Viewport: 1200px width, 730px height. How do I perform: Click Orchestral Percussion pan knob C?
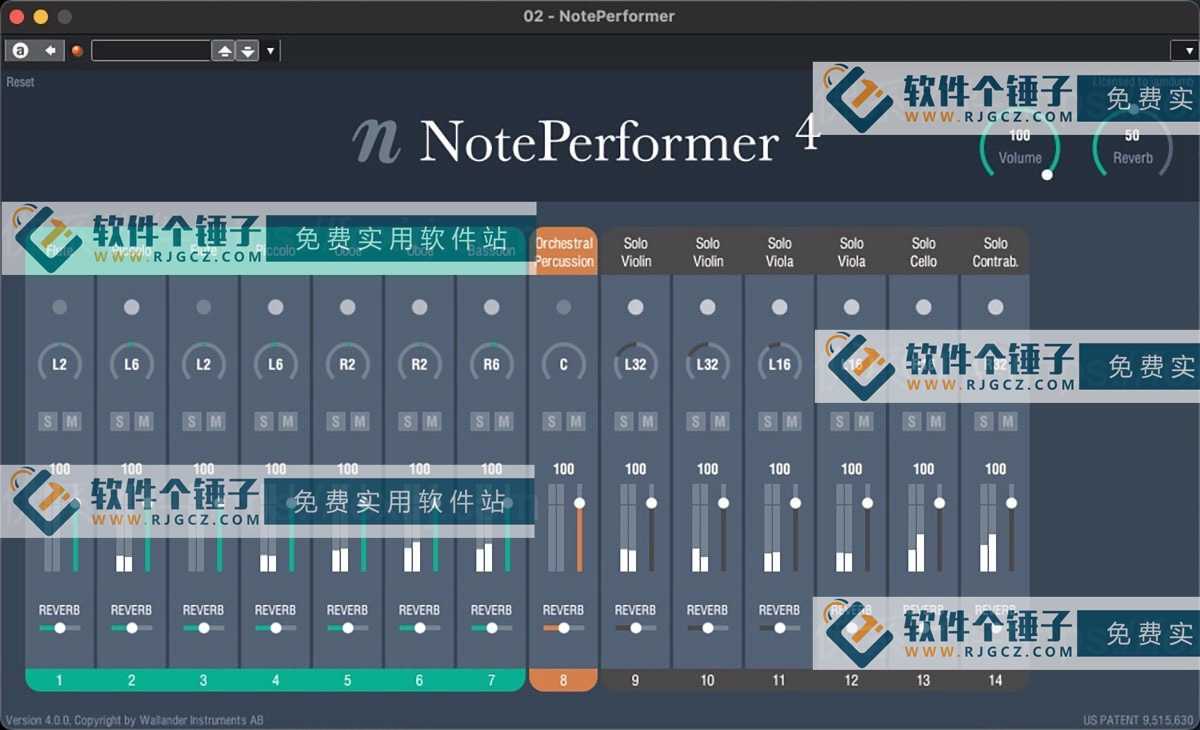pyautogui.click(x=564, y=364)
